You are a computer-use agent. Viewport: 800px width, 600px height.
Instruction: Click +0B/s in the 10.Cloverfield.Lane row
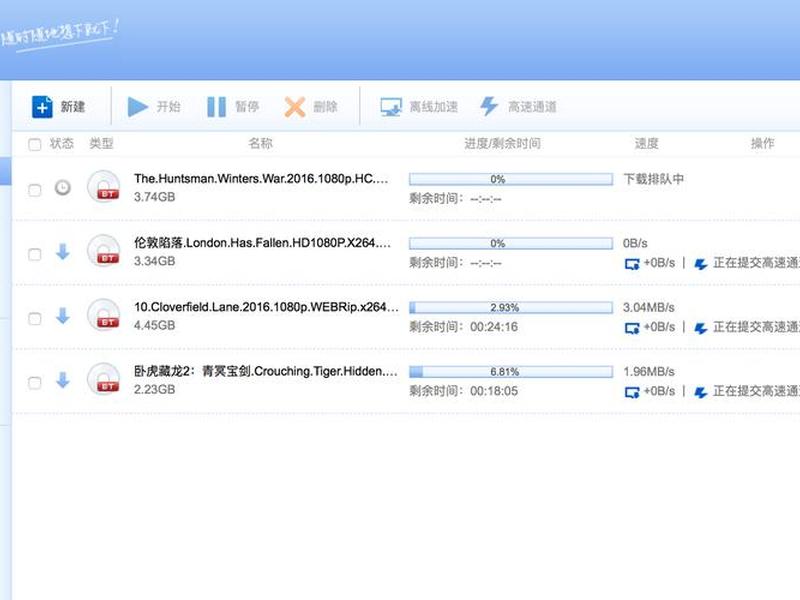[x=659, y=327]
